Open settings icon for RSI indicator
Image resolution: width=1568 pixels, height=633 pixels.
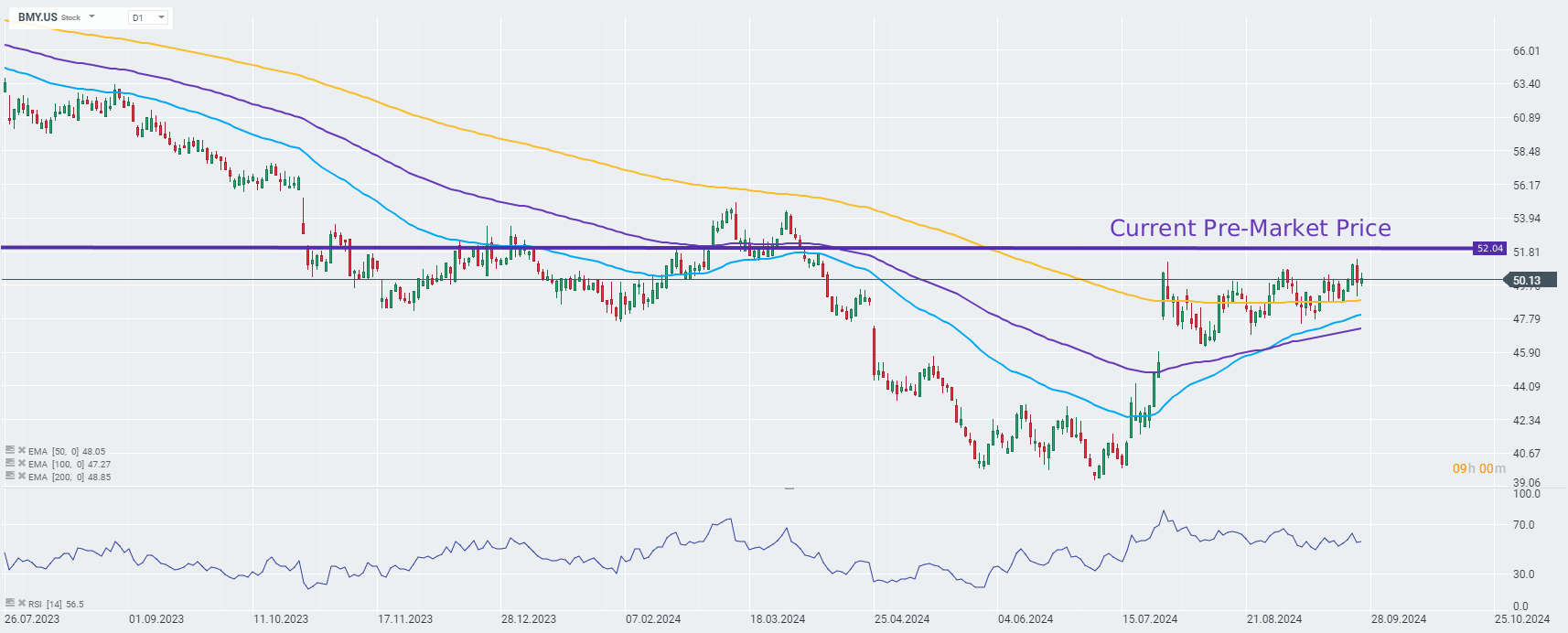9,604
